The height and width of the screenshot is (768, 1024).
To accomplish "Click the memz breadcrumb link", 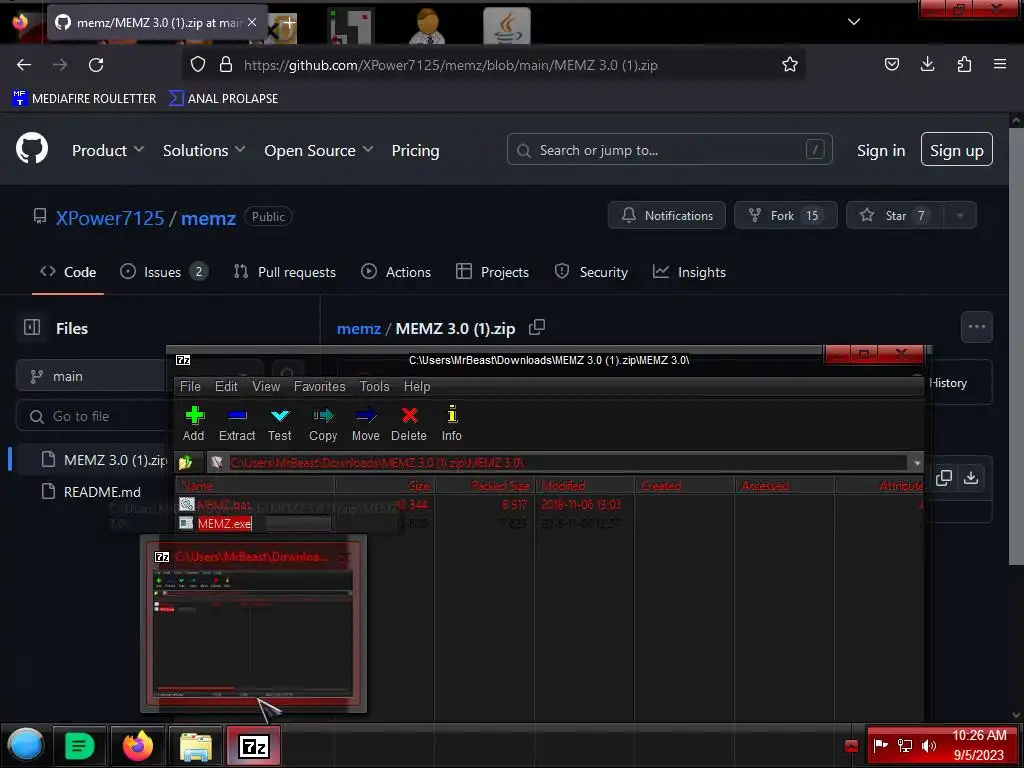I will click(x=359, y=328).
